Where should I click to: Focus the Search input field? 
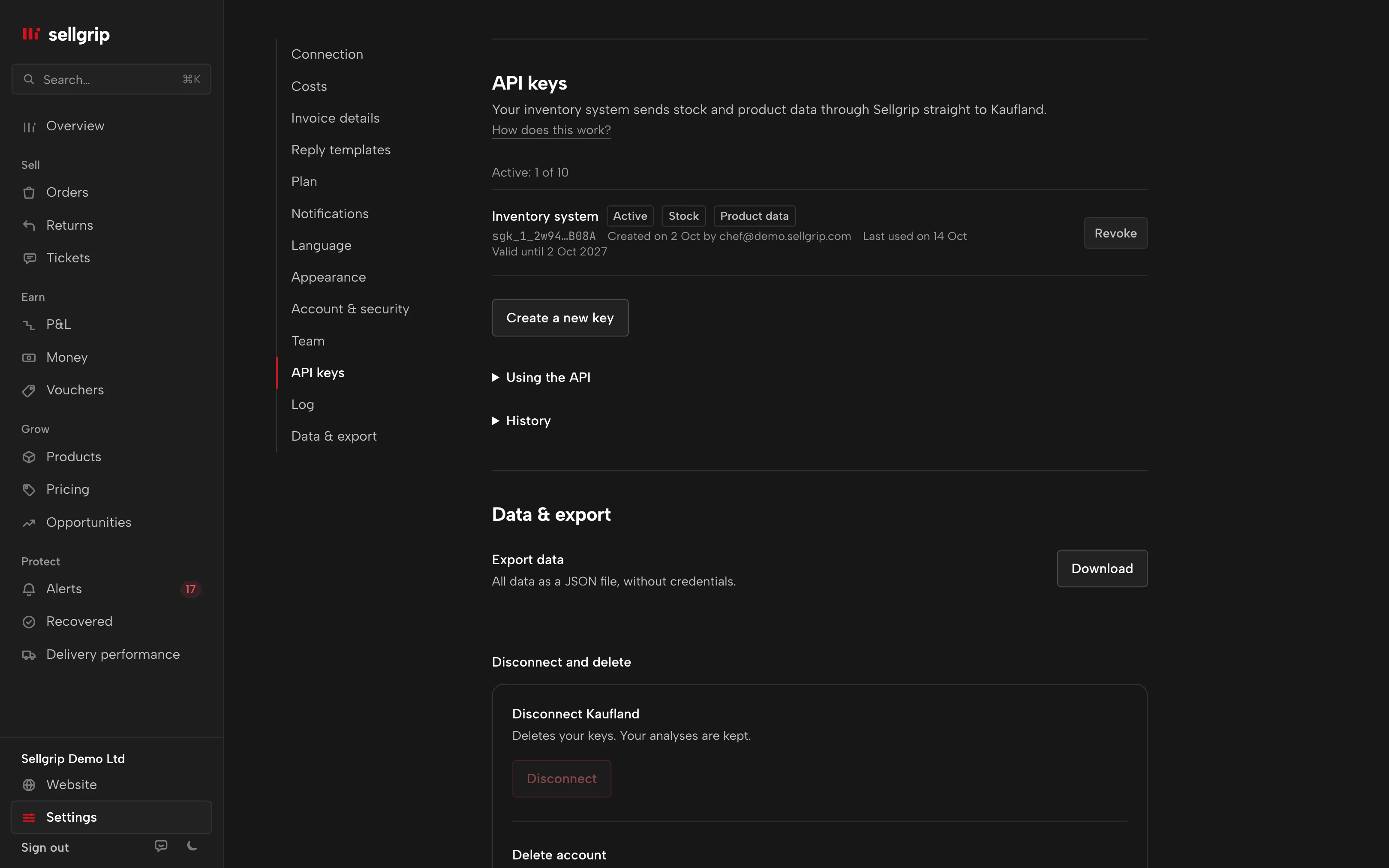click(111, 79)
